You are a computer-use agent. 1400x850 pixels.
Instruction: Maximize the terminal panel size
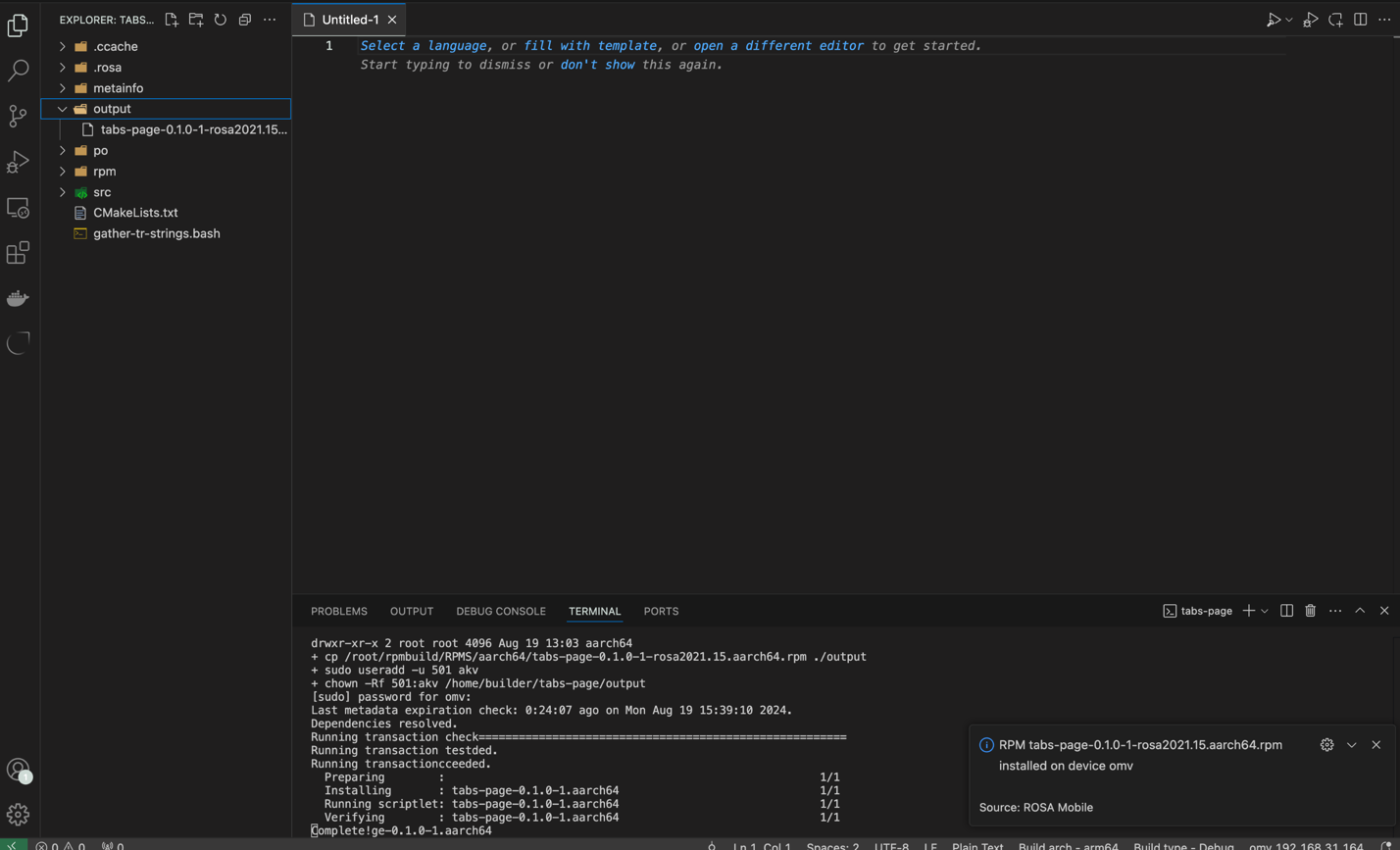click(x=1360, y=611)
